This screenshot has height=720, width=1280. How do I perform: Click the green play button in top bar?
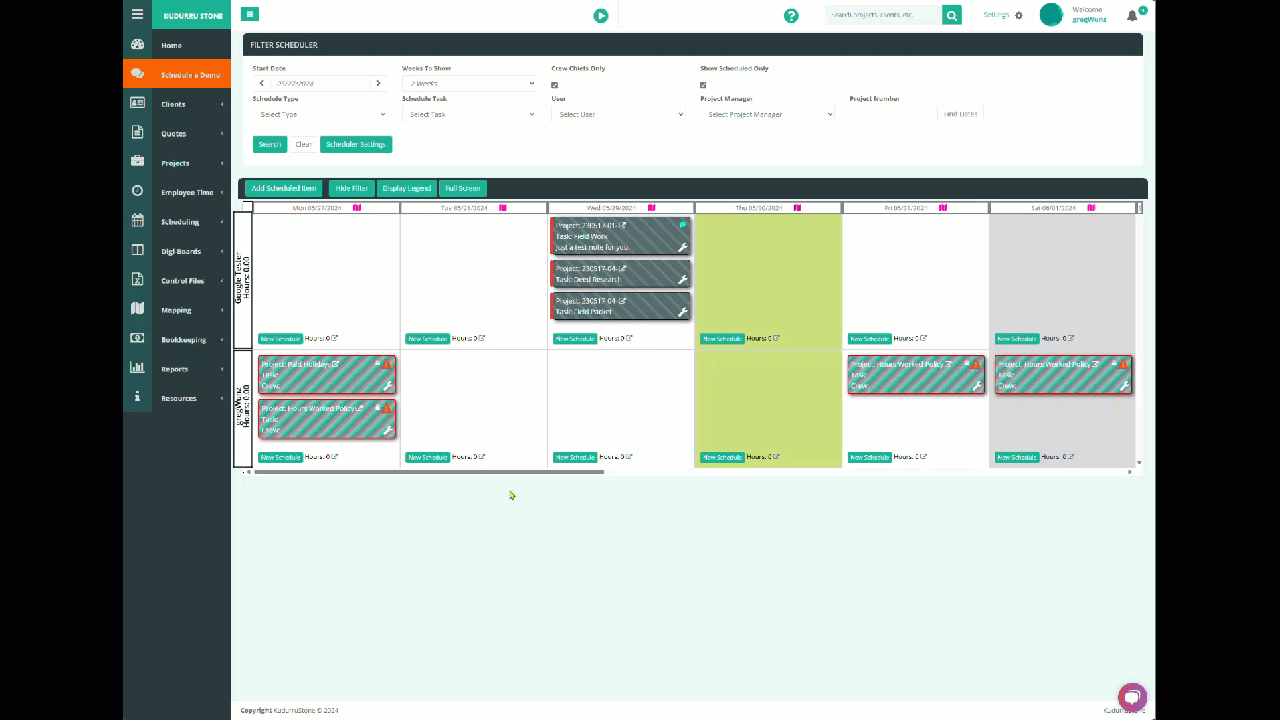click(600, 15)
